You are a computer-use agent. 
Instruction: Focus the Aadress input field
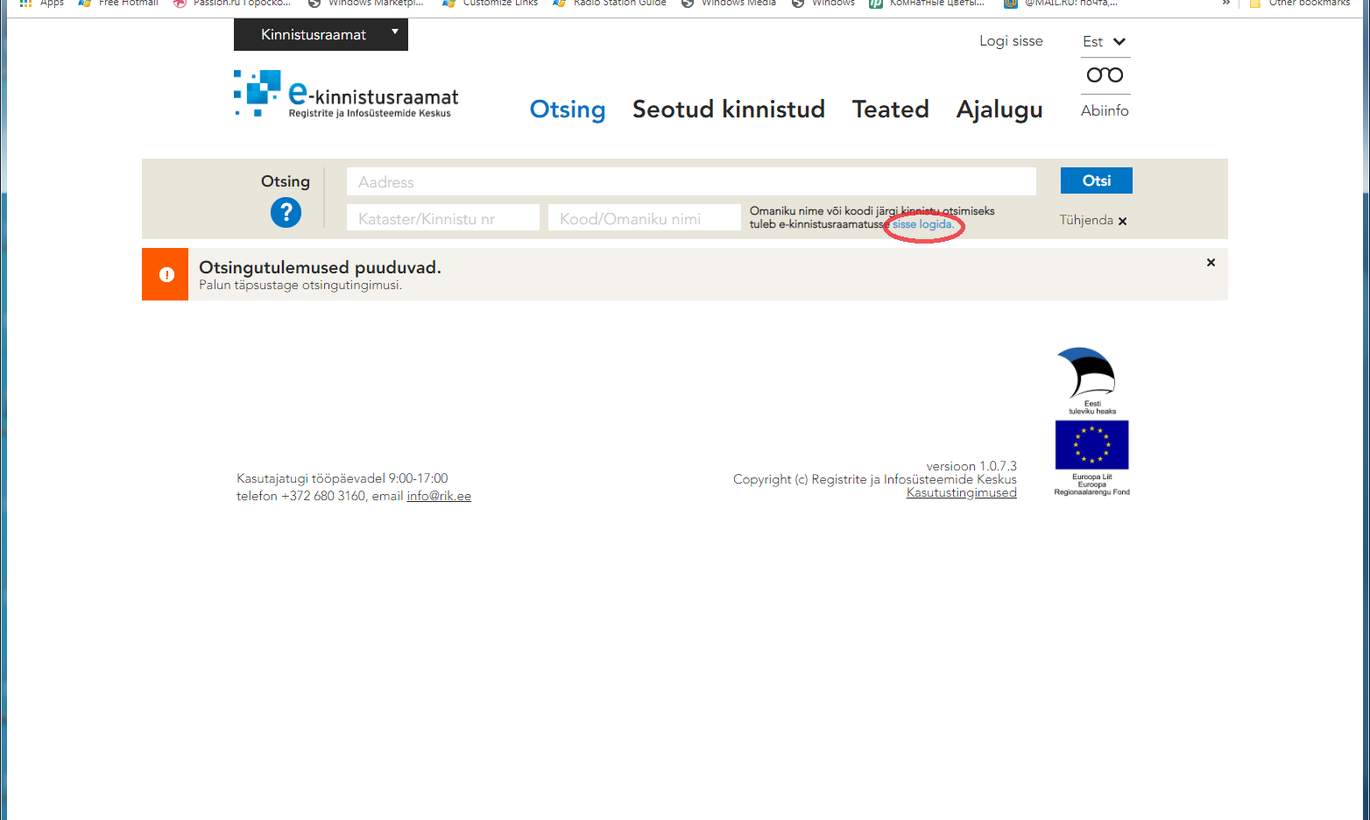691,182
